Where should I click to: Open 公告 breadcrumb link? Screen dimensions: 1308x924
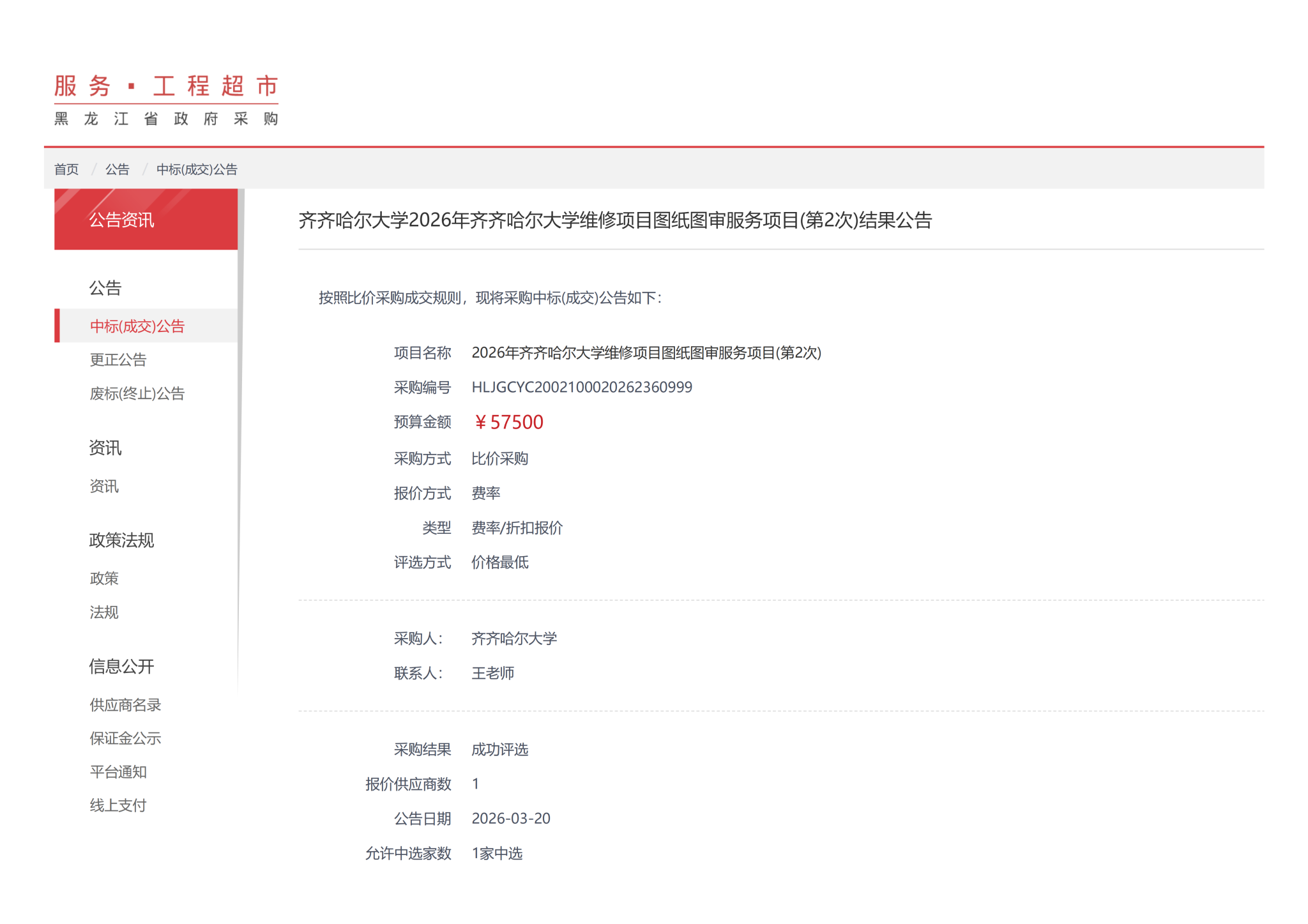117,169
